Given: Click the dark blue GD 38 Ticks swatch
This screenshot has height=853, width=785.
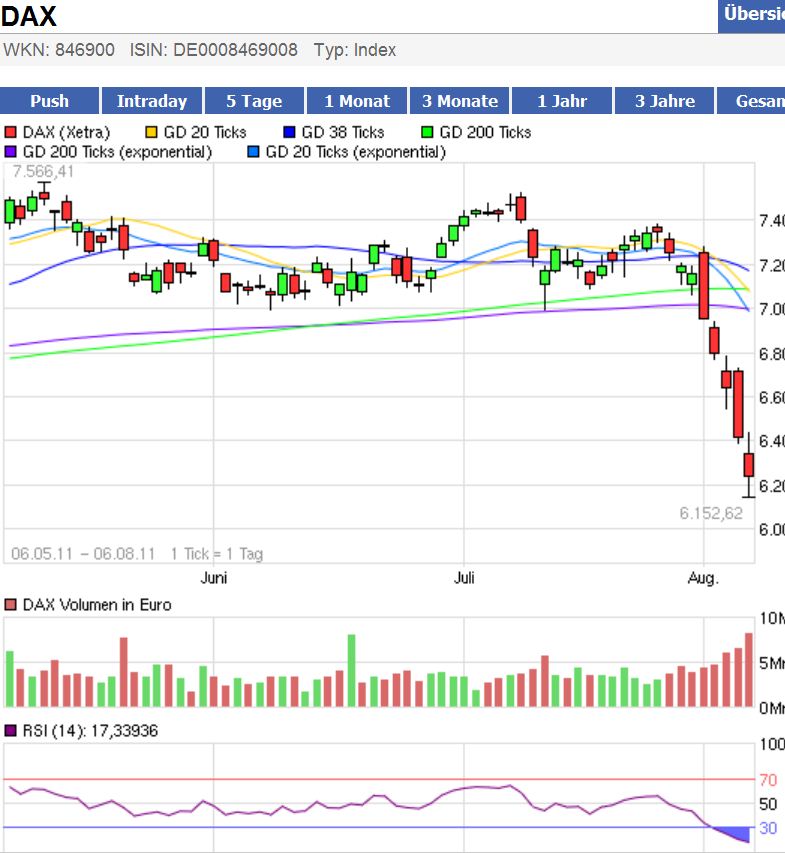Looking at the screenshot, I should pos(289,132).
